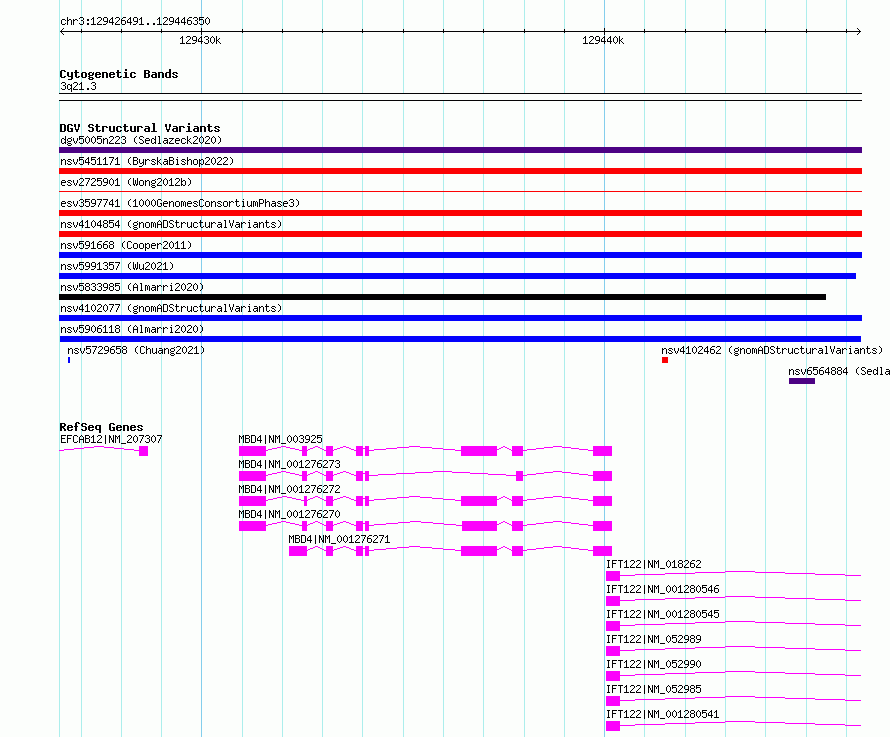
Task: Click the MBD4|NM_003925 transcript label
Action: [280, 439]
